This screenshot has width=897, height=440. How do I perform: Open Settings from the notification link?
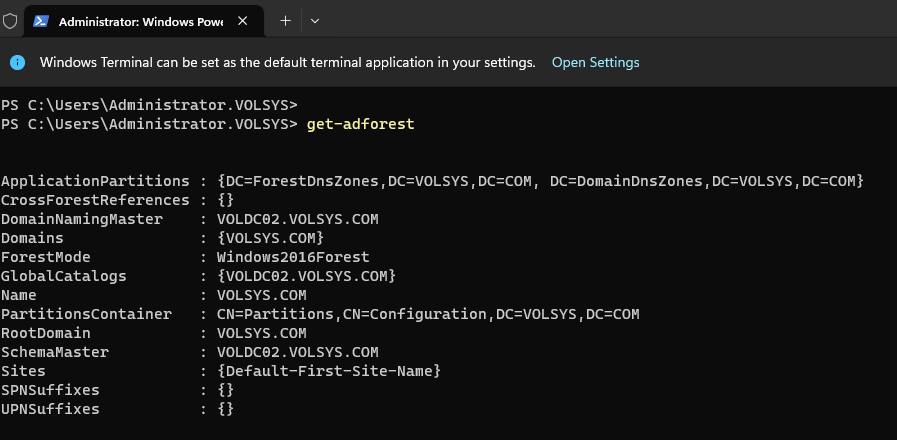point(595,62)
